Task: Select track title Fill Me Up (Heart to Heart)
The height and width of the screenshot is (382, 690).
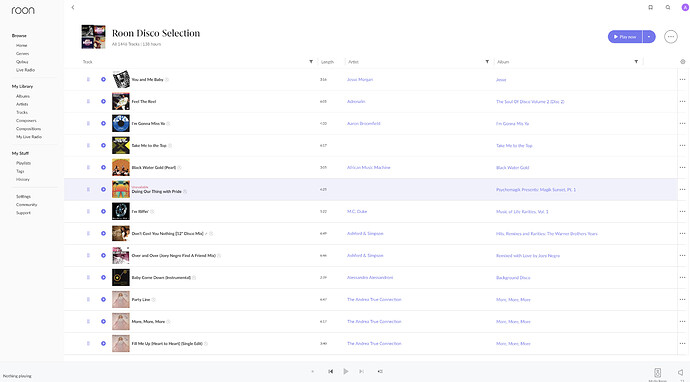Action: click(167, 344)
